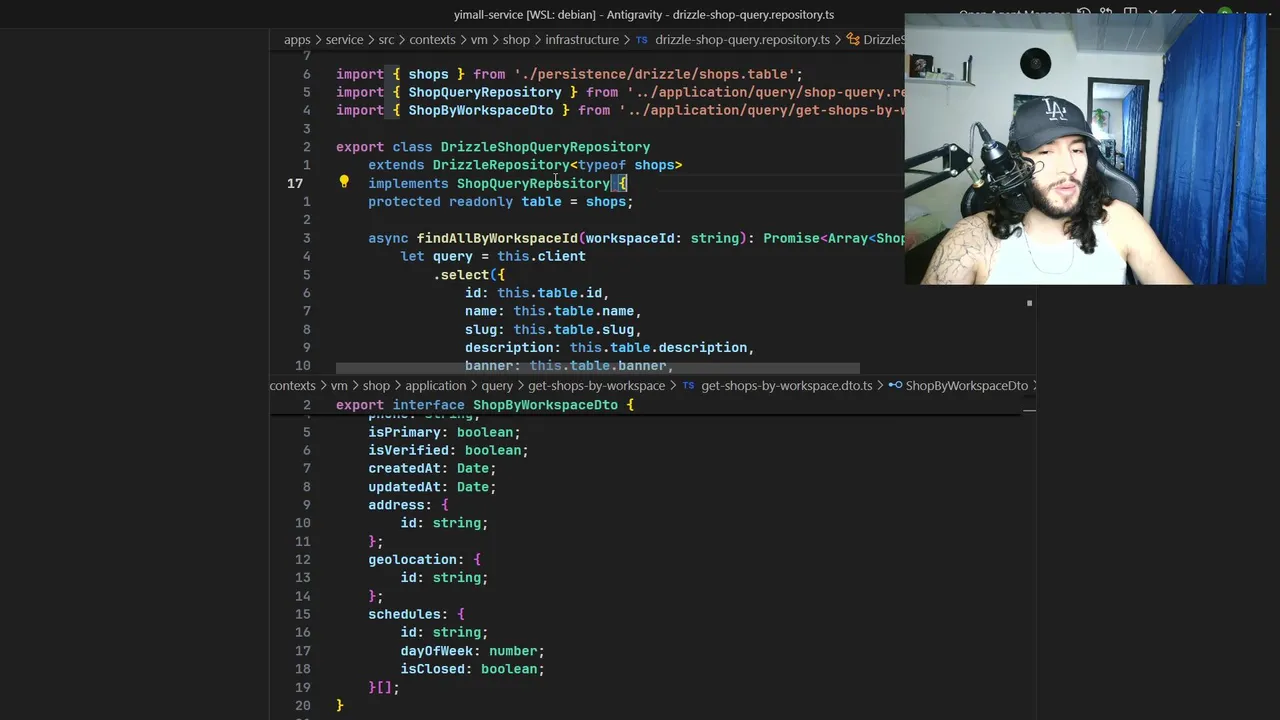Click the interface symbol icon before ShopByWorkspaceDto breadcrumb
The image size is (1280, 720).
895,386
